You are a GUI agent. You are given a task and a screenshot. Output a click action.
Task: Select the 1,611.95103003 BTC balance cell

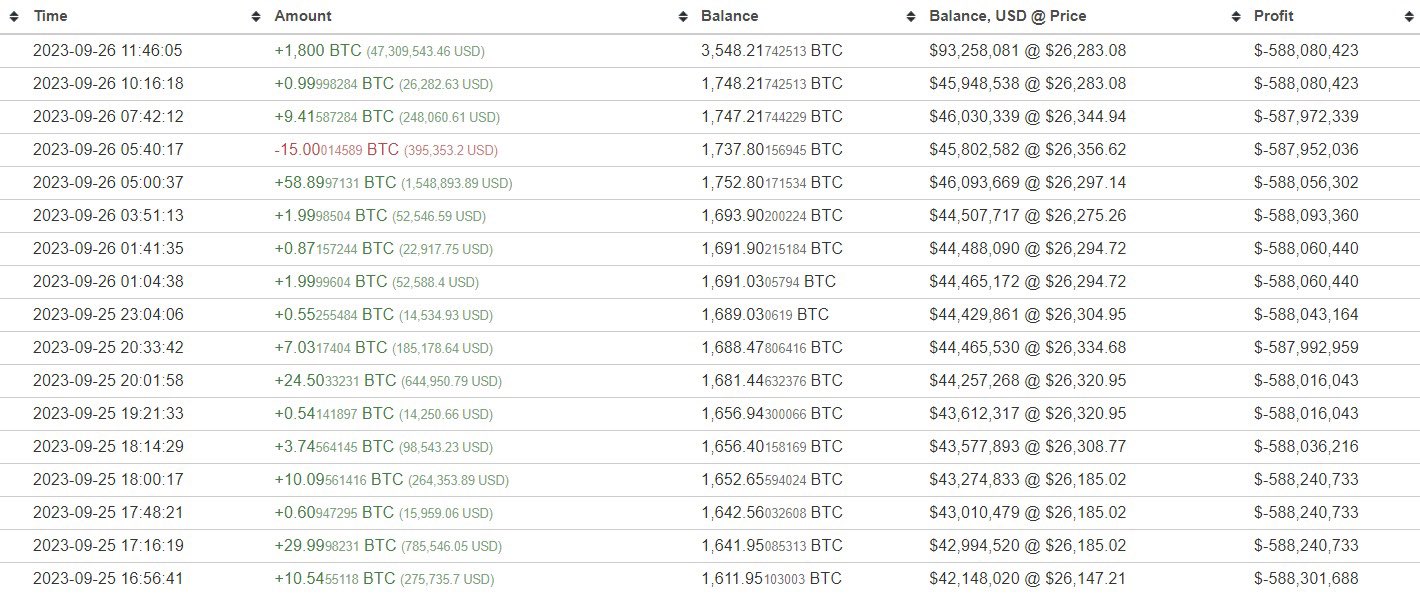pos(772,579)
